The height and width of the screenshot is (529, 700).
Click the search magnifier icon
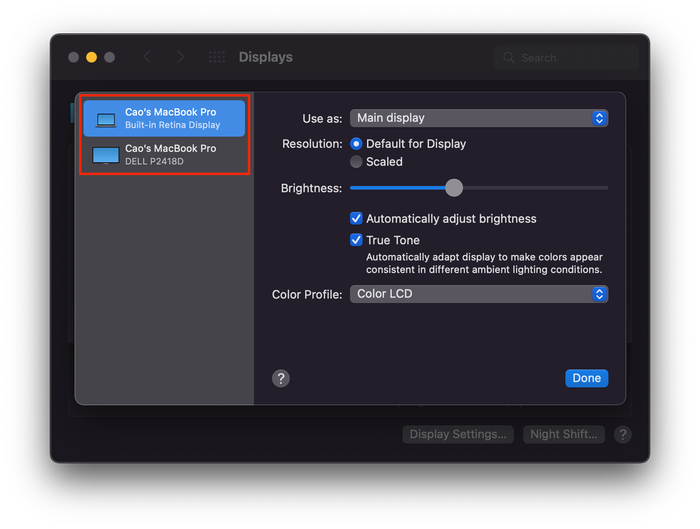[508, 58]
